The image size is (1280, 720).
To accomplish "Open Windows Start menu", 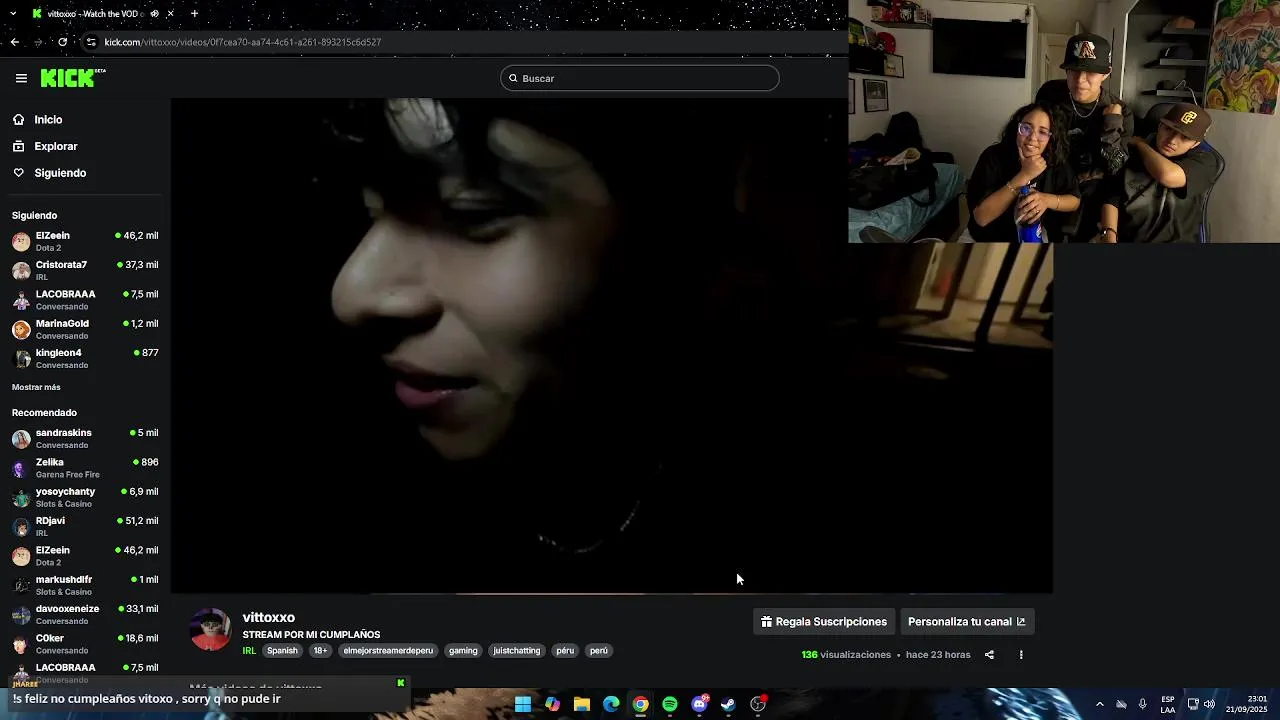I will coord(523,704).
